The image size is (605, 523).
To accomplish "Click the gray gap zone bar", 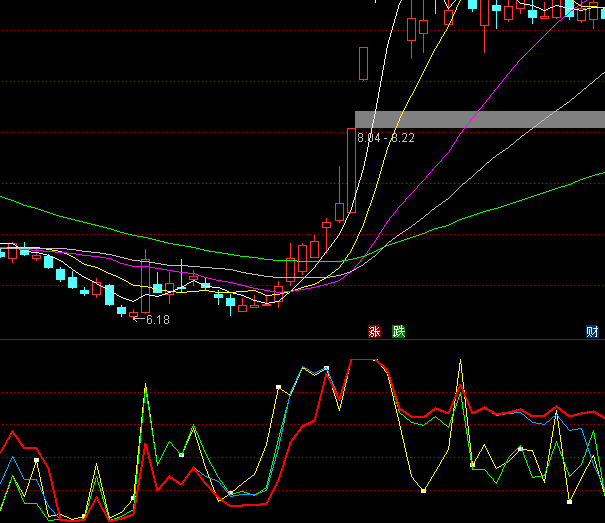I will pos(480,119).
